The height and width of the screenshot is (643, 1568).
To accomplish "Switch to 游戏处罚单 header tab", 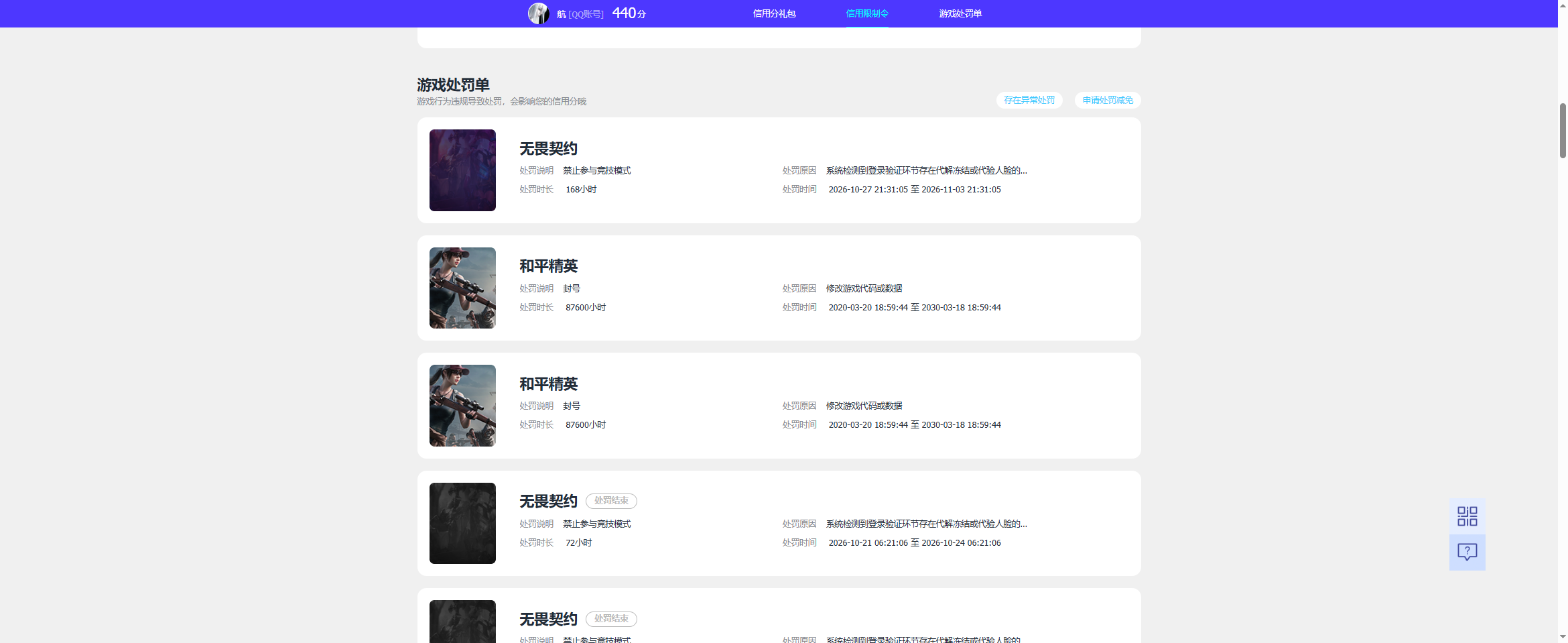I will tap(960, 13).
